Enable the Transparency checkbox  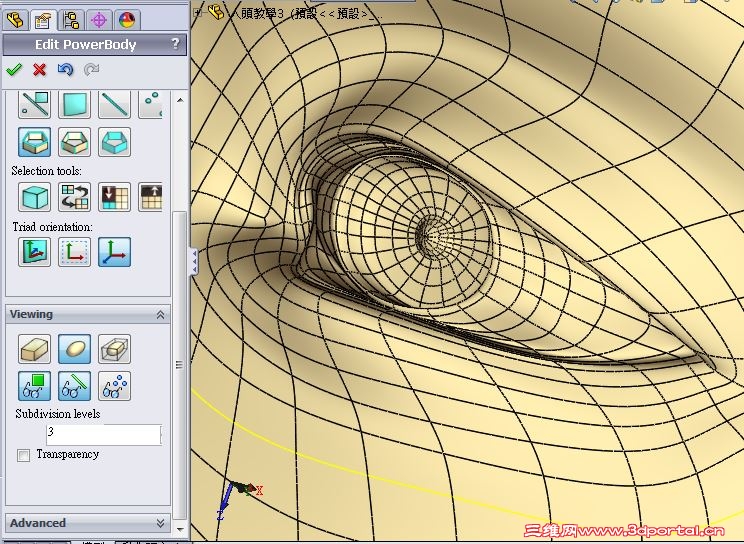(23, 455)
